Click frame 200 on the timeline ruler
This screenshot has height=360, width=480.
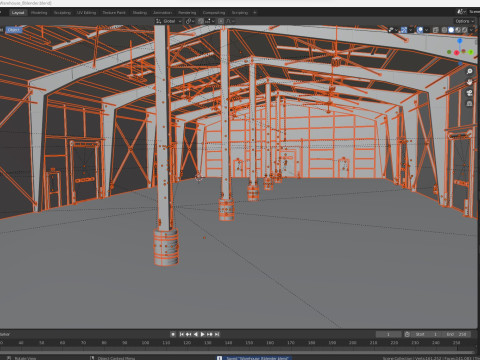point(353,343)
